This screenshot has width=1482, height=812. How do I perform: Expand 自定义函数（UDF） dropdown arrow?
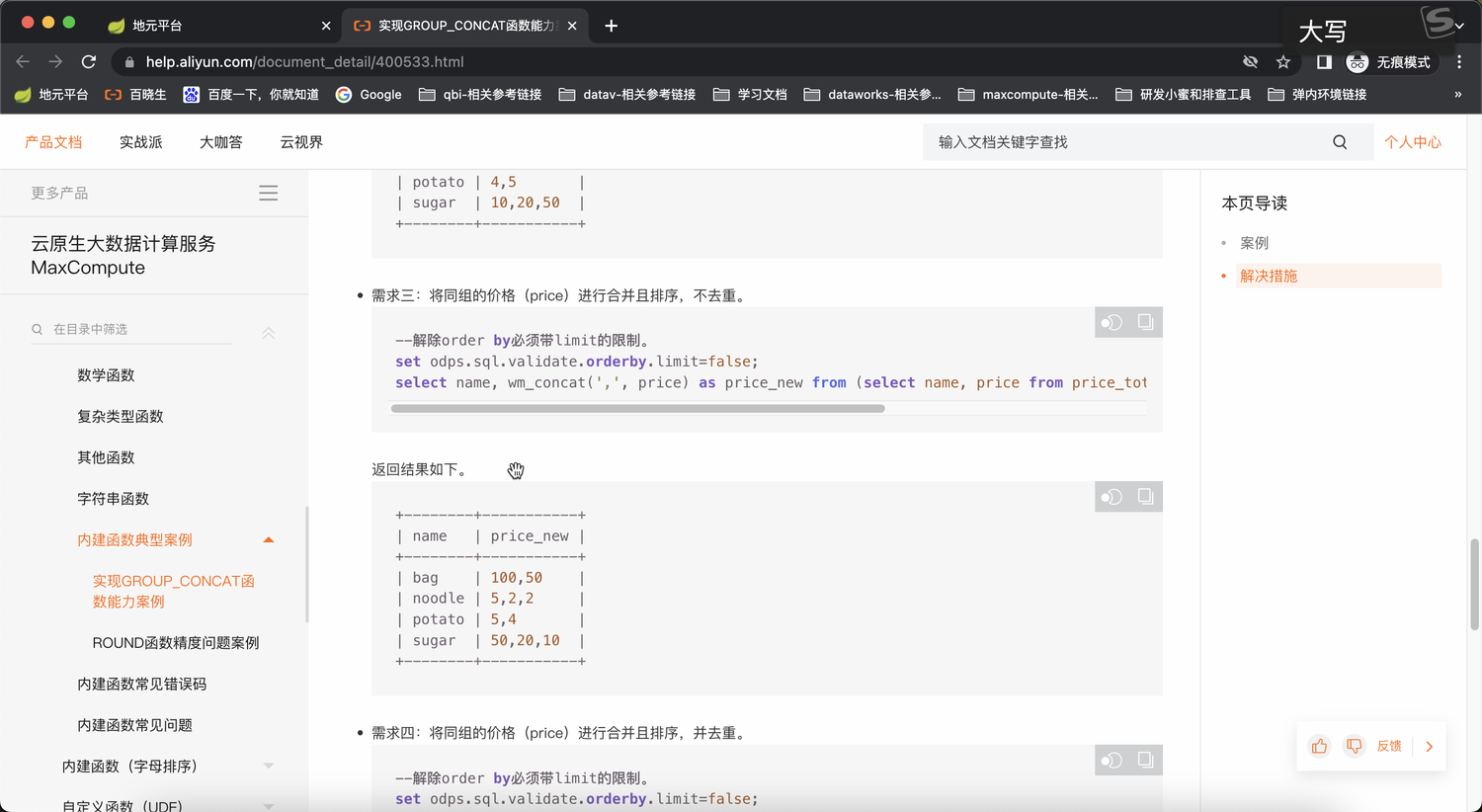tap(268, 806)
